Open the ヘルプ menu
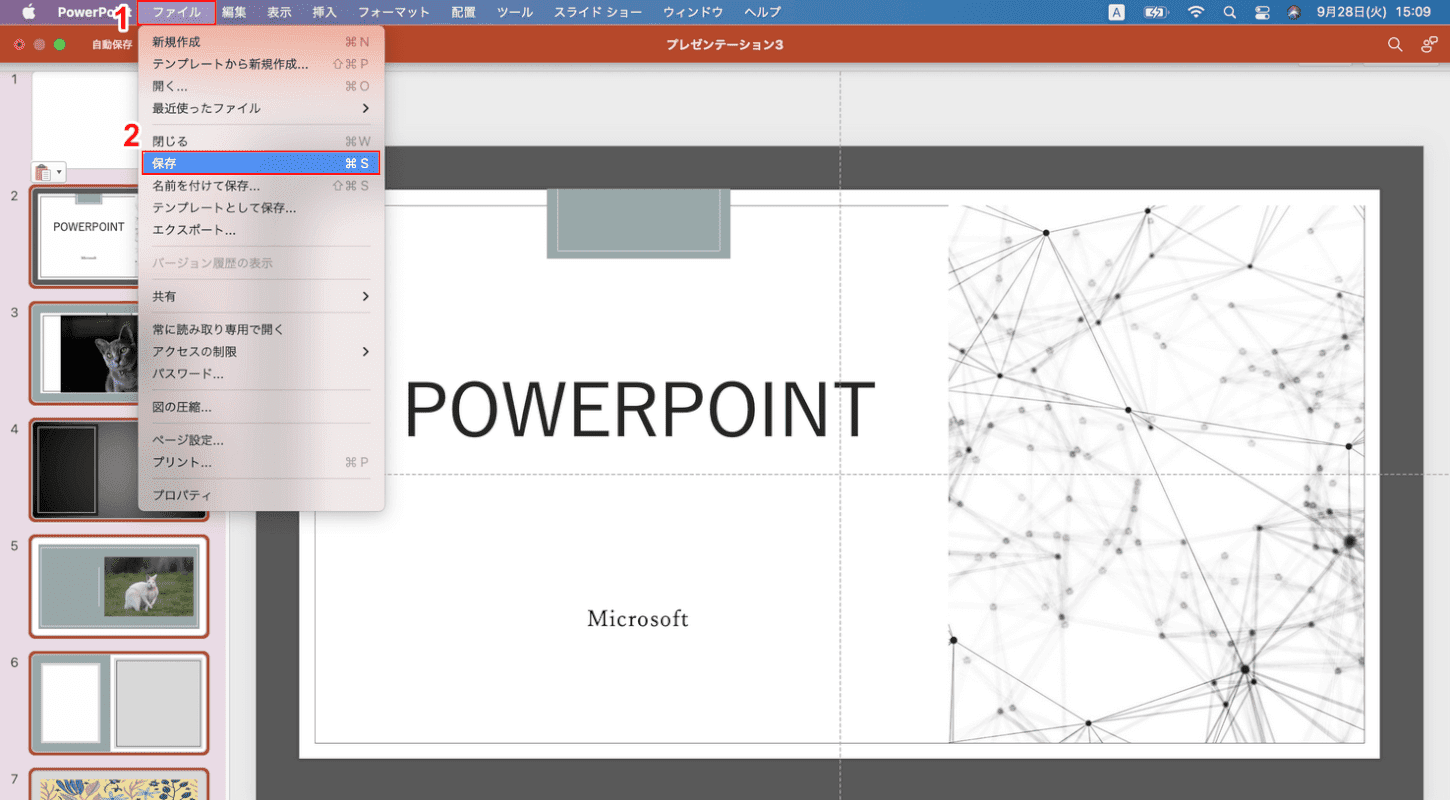Image resolution: width=1450 pixels, height=800 pixels. coord(762,12)
